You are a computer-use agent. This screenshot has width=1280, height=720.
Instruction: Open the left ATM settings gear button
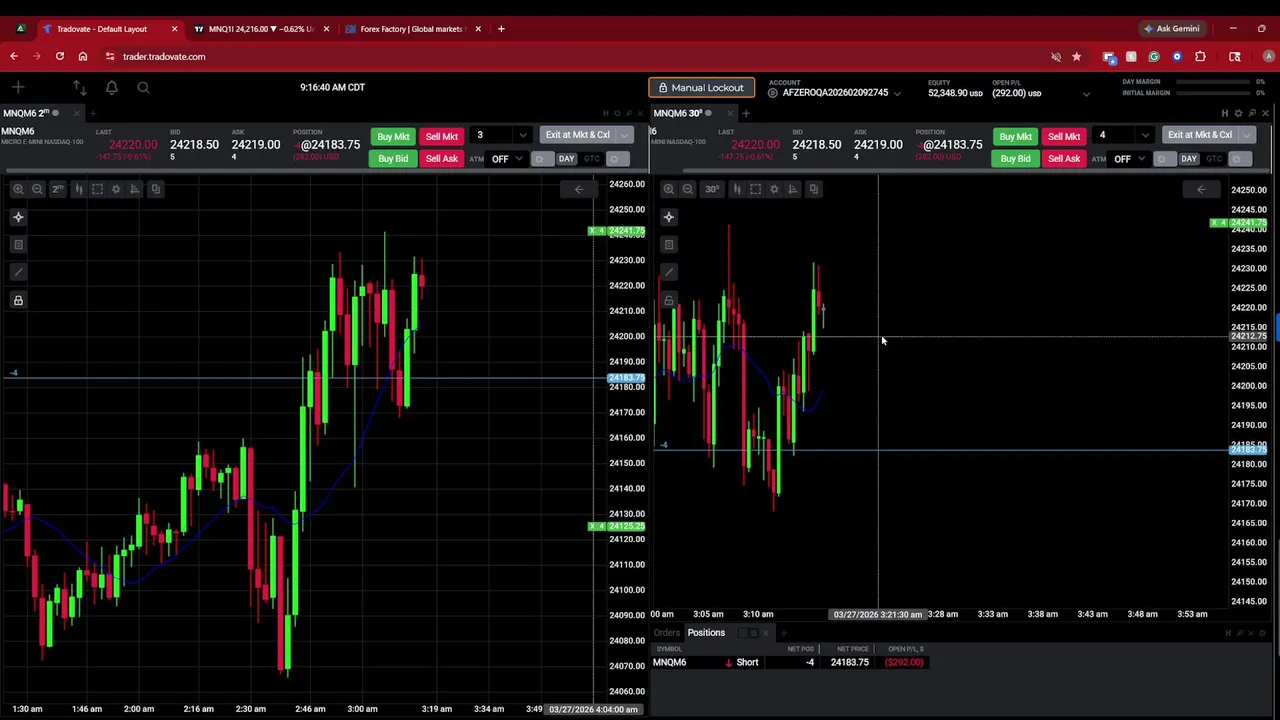540,159
